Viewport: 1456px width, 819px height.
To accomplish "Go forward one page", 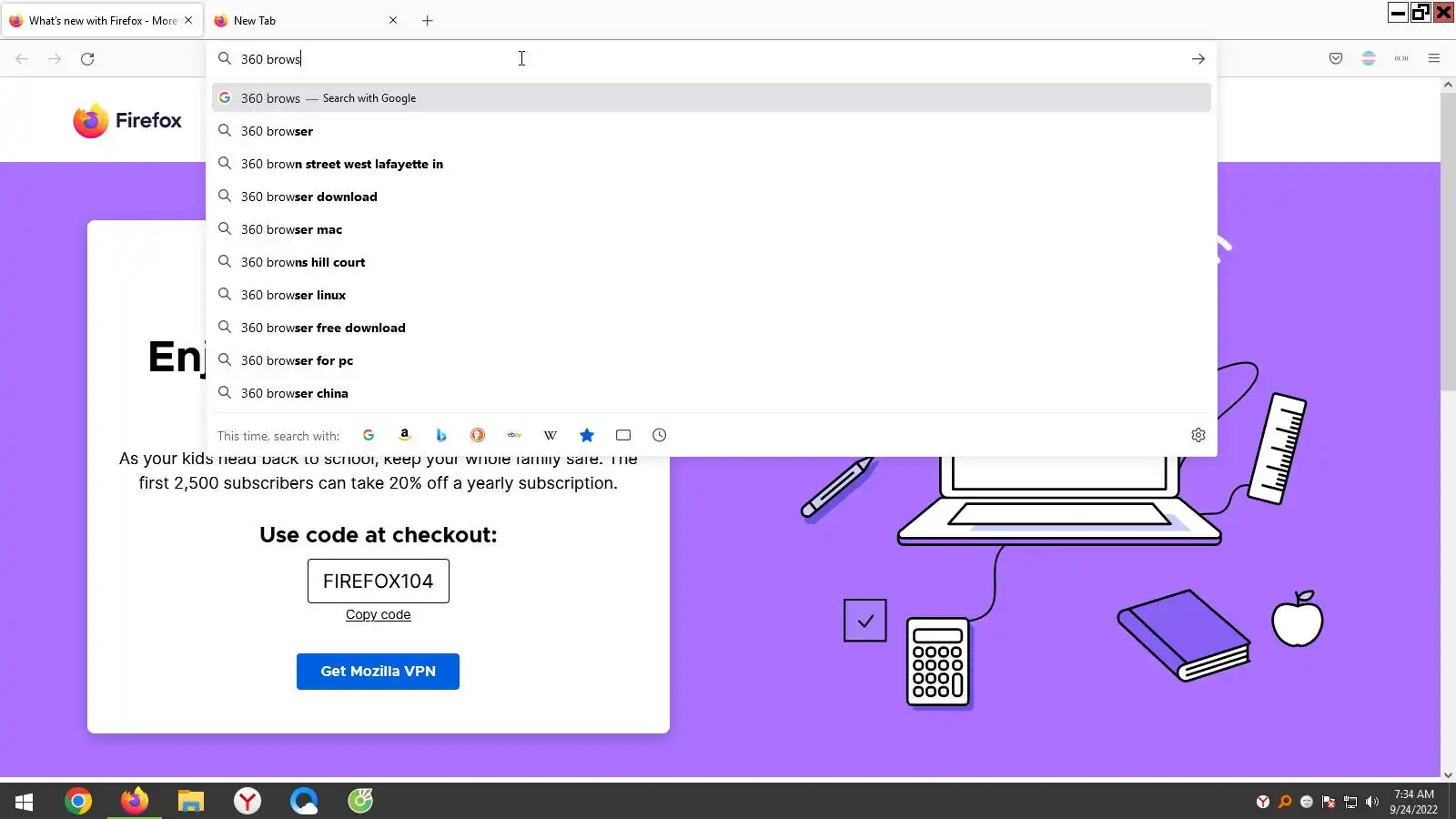I will [55, 59].
